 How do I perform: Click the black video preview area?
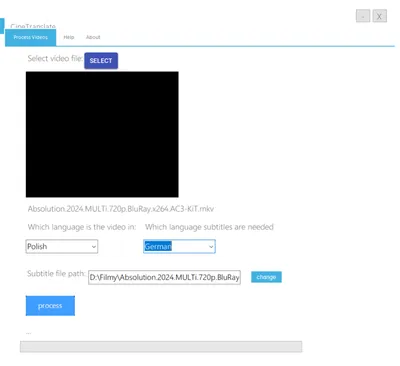102,134
